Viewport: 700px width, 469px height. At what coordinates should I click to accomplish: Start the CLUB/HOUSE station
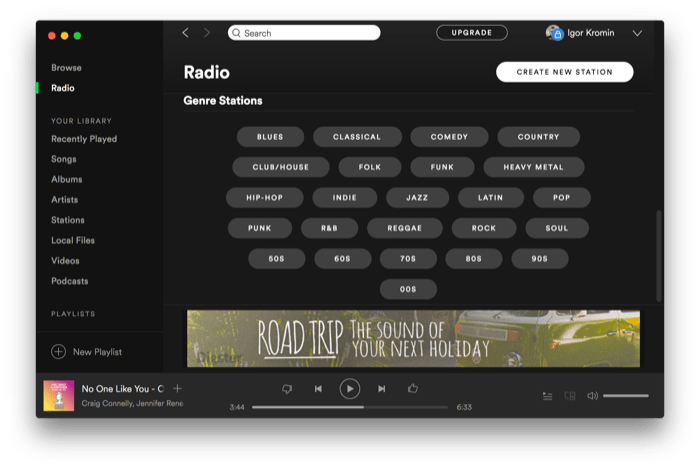(x=281, y=167)
